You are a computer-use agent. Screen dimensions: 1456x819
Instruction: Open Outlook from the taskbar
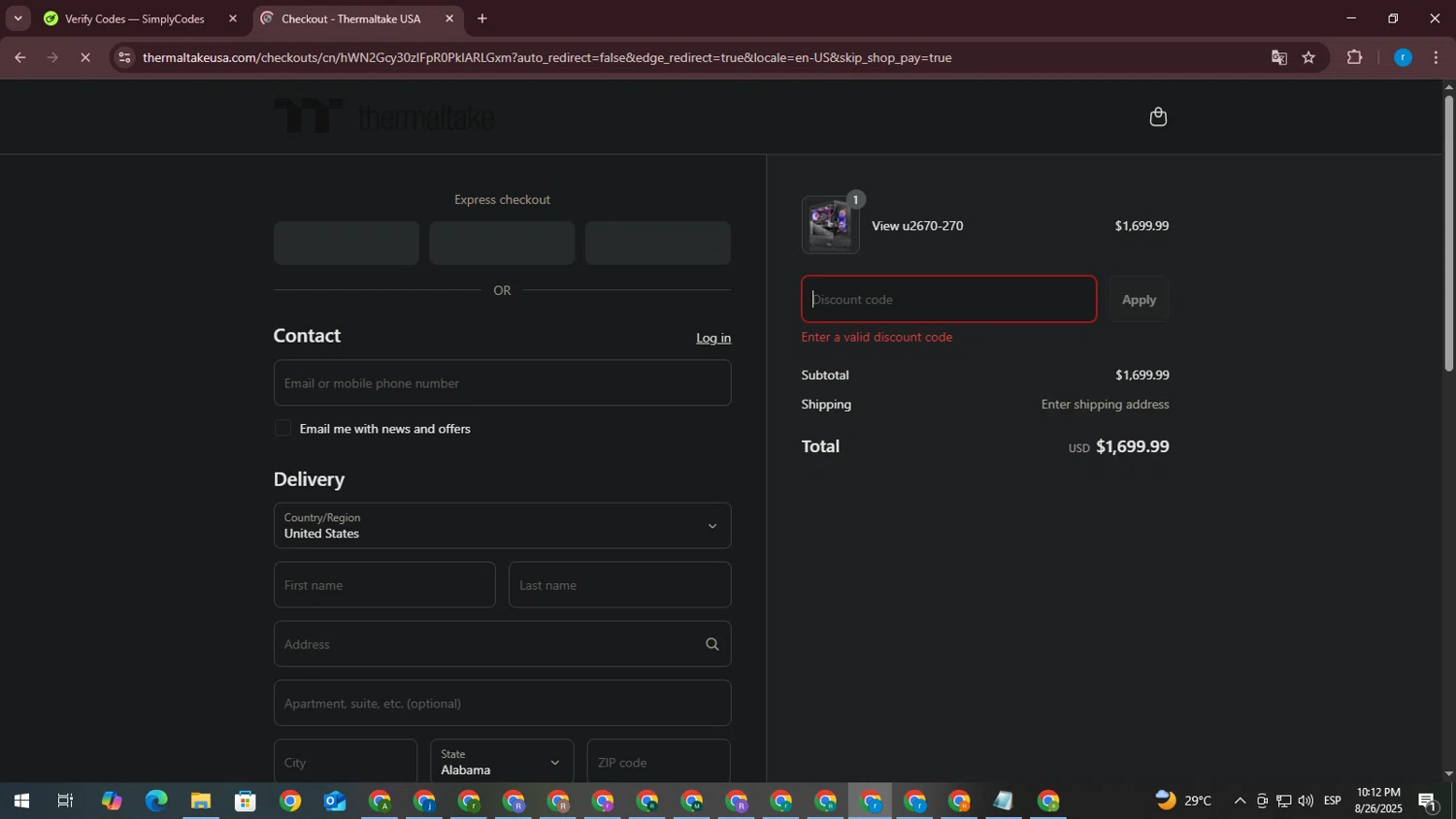pyautogui.click(x=335, y=802)
